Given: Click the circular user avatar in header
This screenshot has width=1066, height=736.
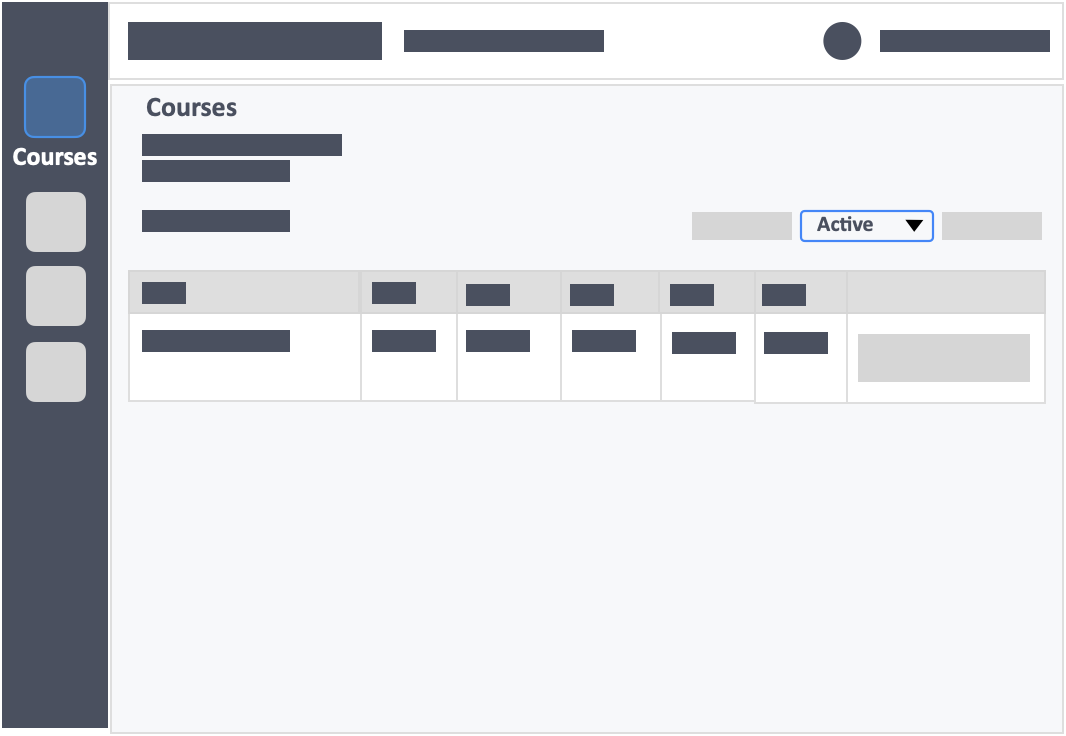Looking at the screenshot, I should 842,41.
